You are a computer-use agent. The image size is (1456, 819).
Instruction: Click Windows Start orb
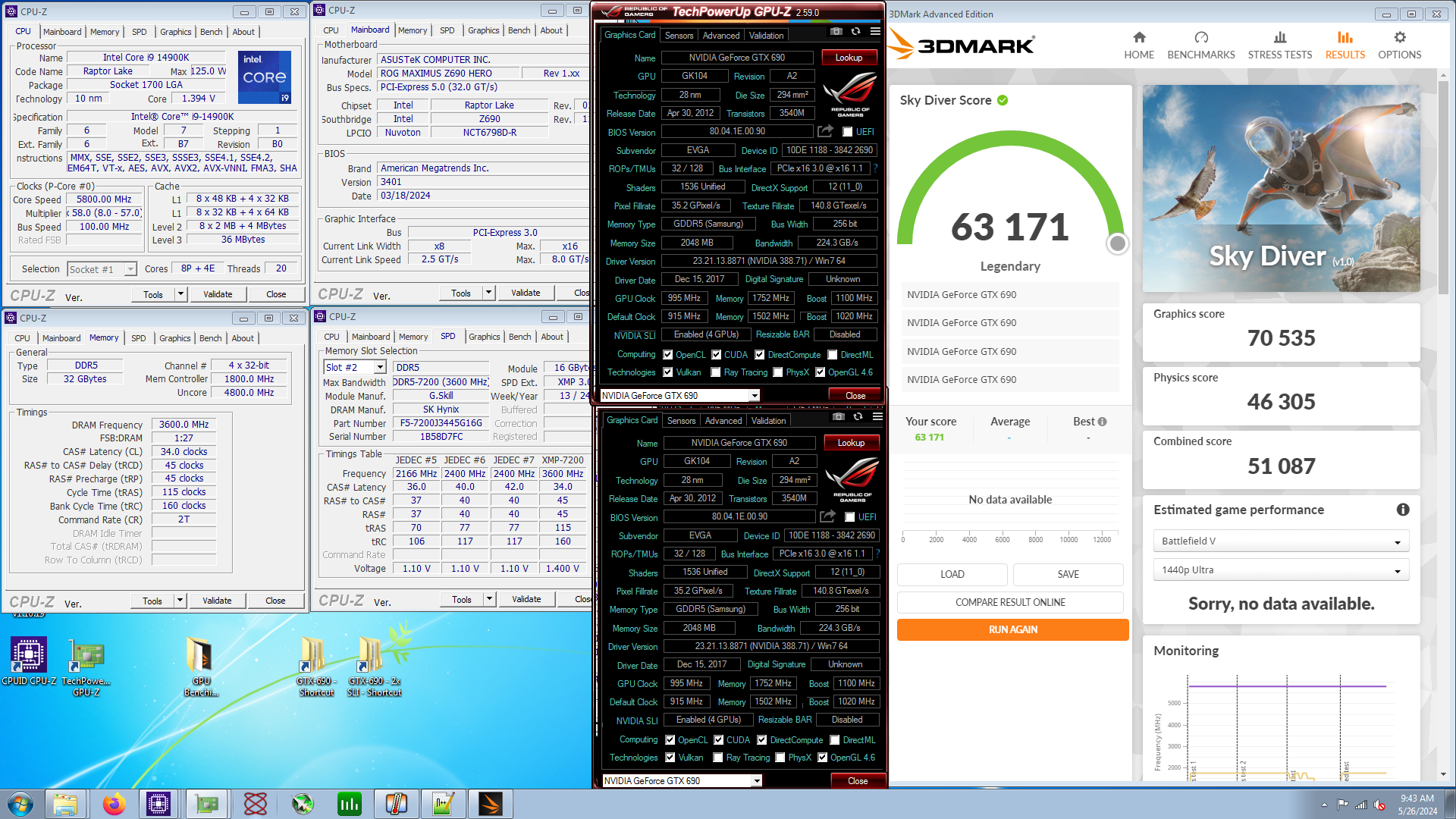point(20,804)
